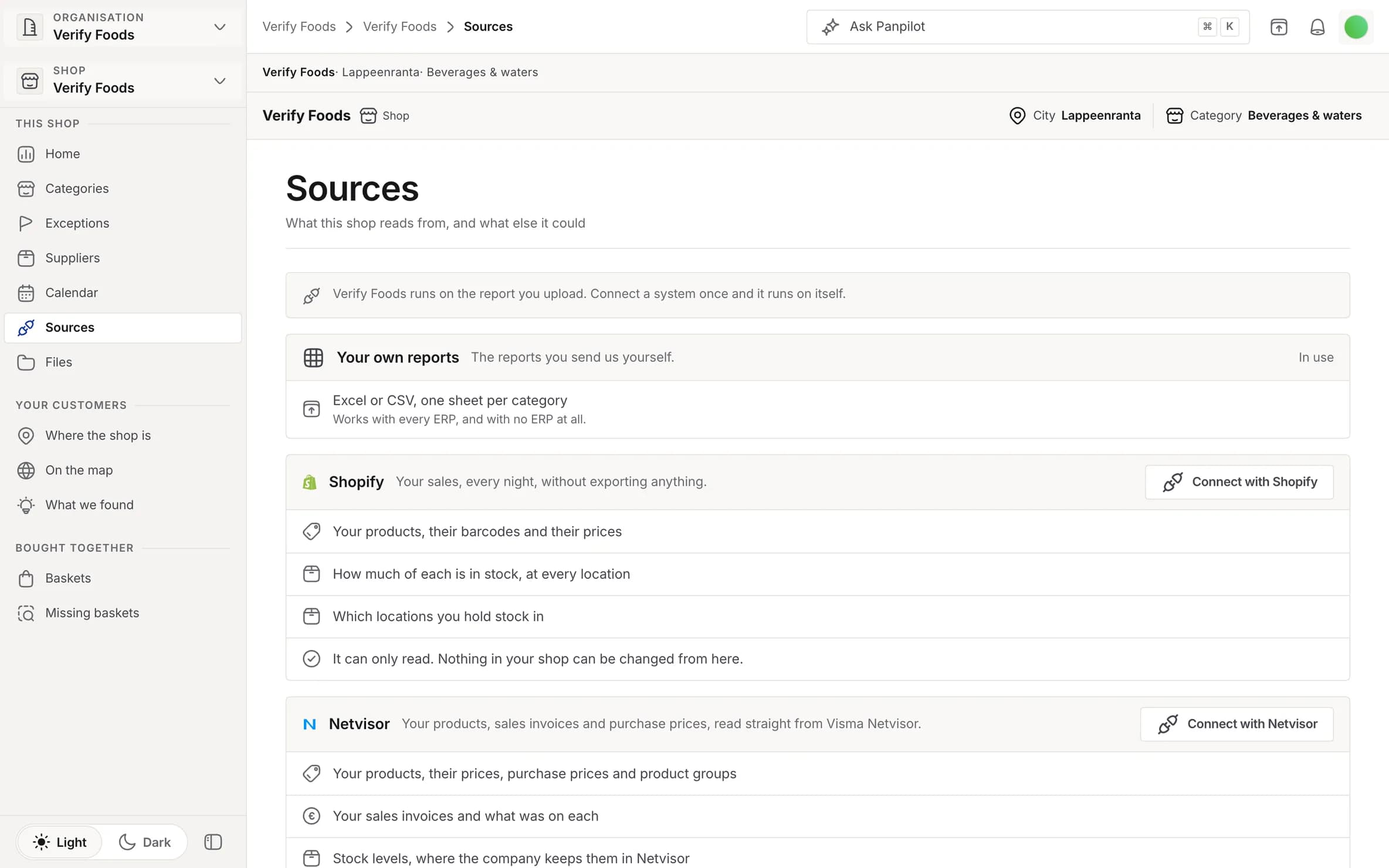
Task: Click "In use" status text
Action: click(x=1316, y=357)
